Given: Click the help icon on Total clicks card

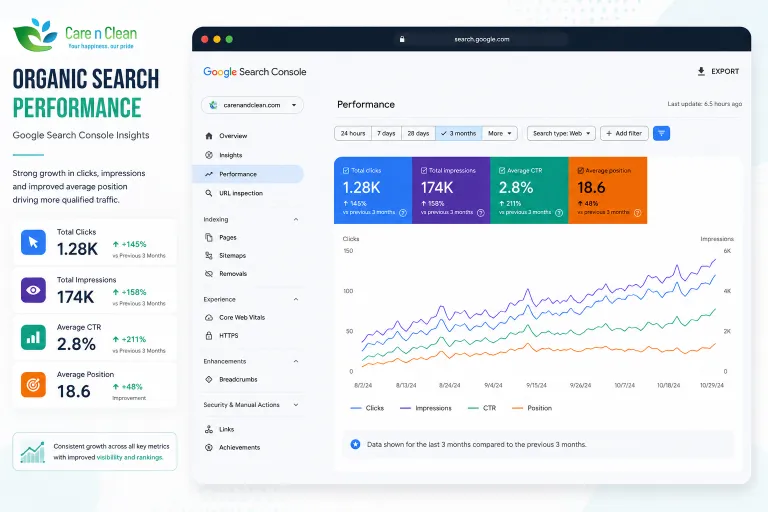Looking at the screenshot, I should (x=403, y=213).
